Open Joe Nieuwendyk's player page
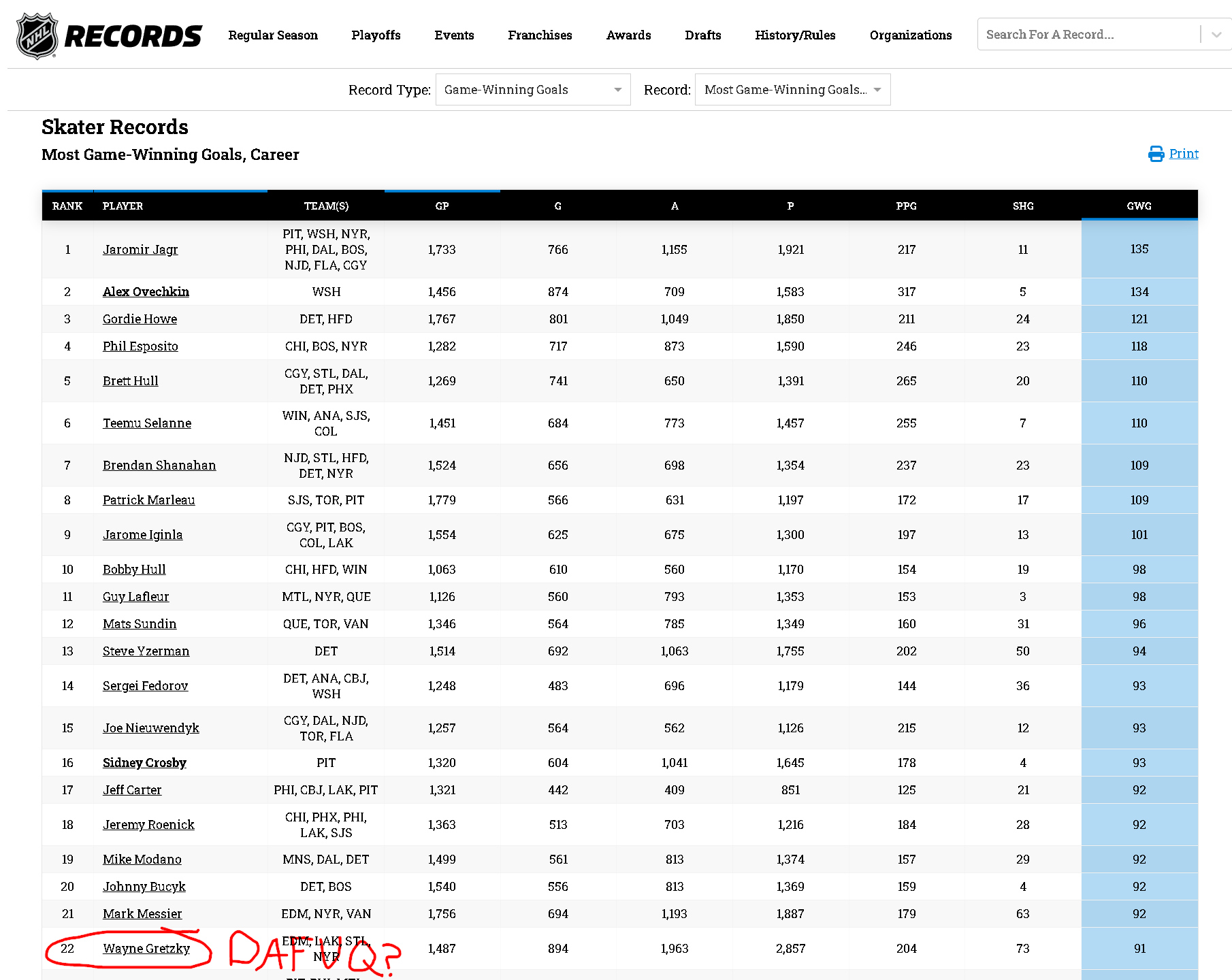The width and height of the screenshot is (1232, 980). pyautogui.click(x=150, y=728)
